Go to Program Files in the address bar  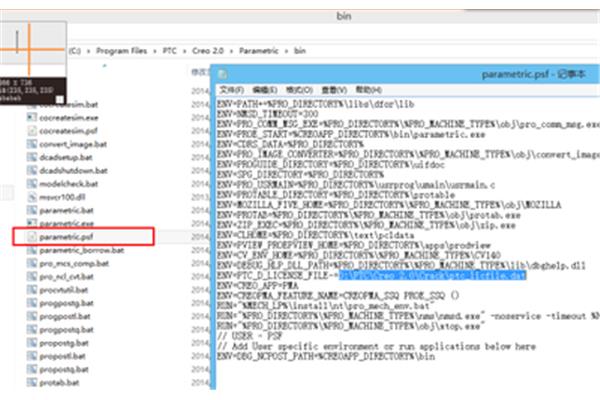(x=121, y=51)
